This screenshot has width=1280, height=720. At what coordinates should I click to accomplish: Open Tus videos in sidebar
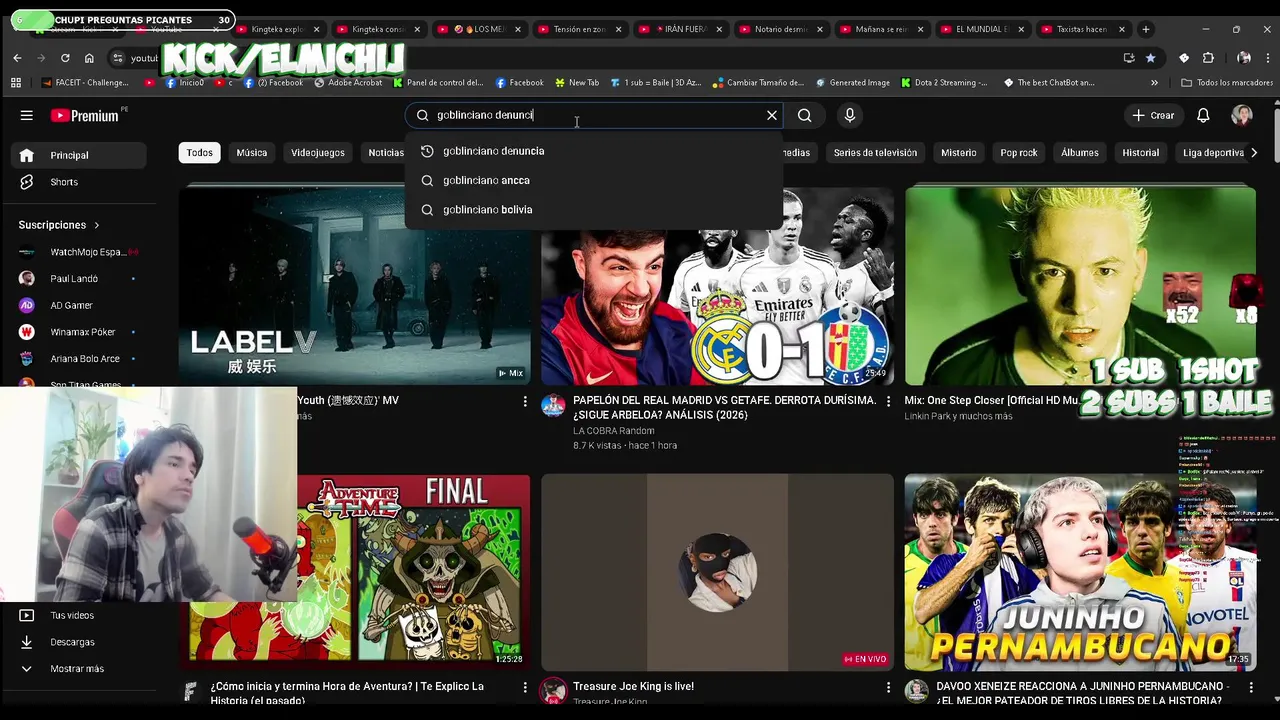point(78,615)
